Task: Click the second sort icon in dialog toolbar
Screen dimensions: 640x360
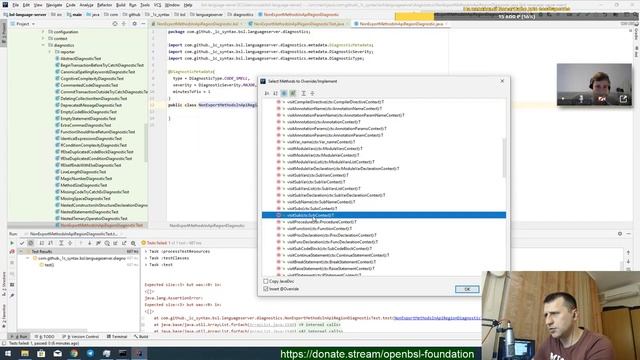Action: coord(276,93)
